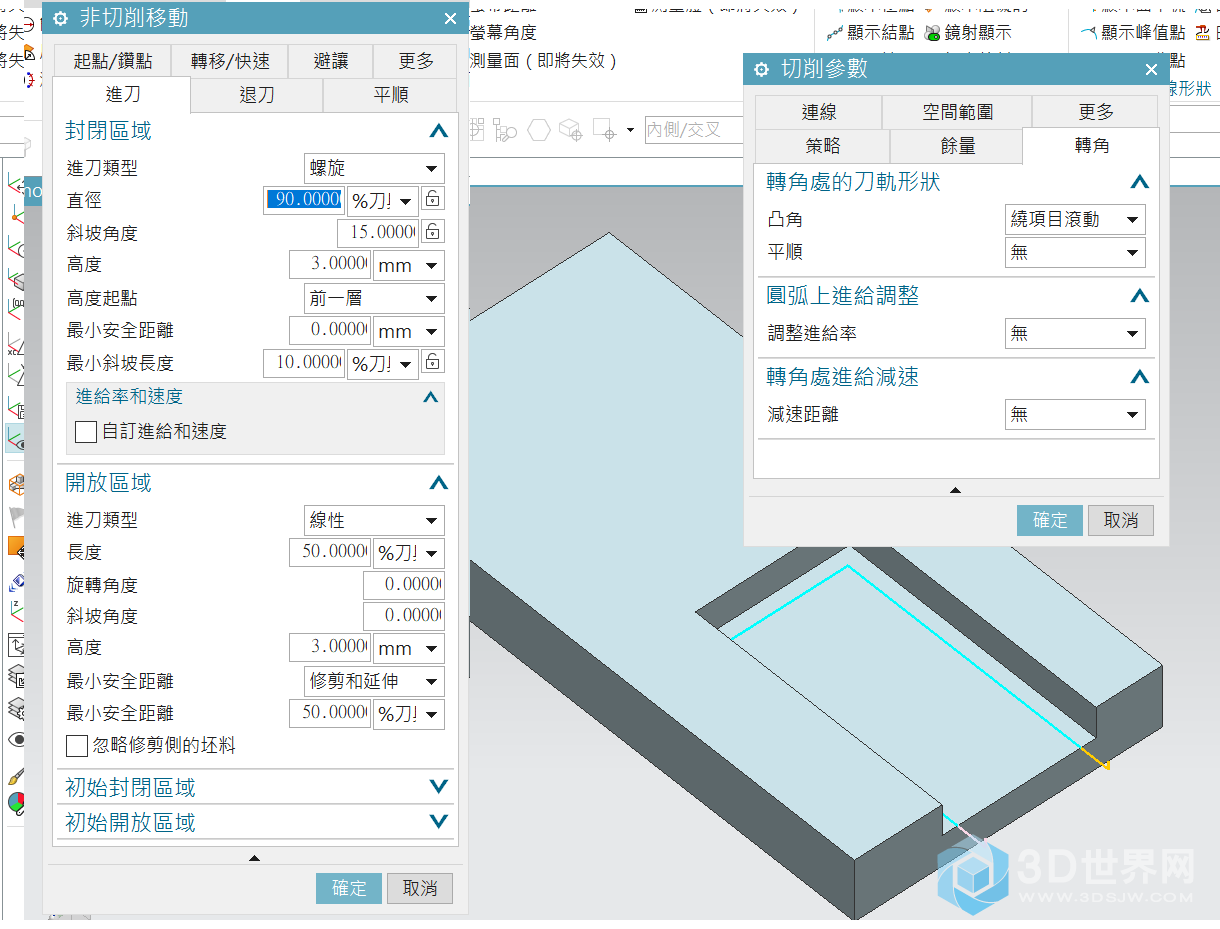This screenshot has height=929, width=1220.
Task: Open the 調整進給率 dropdown
Action: [x=1075, y=333]
